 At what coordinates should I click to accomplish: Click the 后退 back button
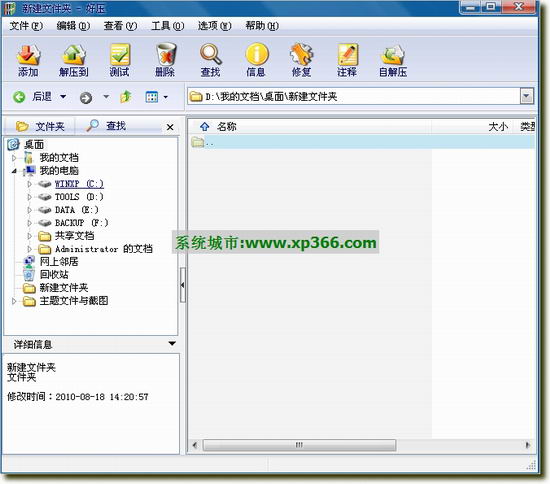coord(32,96)
